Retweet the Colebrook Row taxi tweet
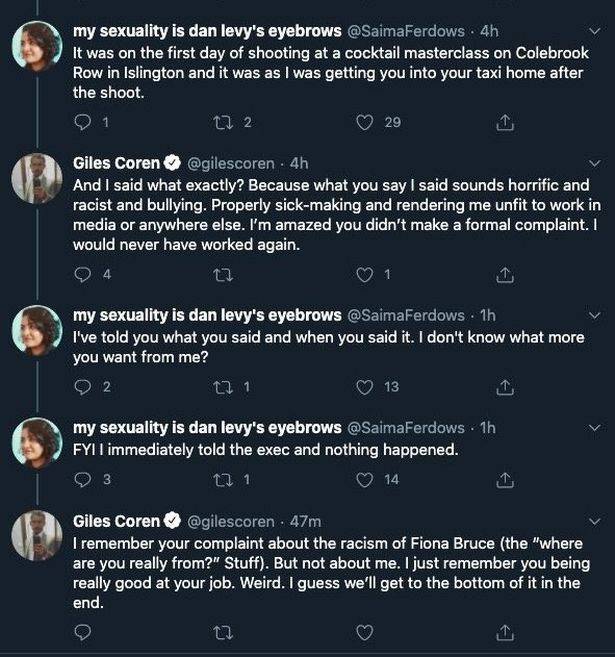Viewport: 615px width, 657px height. [223, 122]
